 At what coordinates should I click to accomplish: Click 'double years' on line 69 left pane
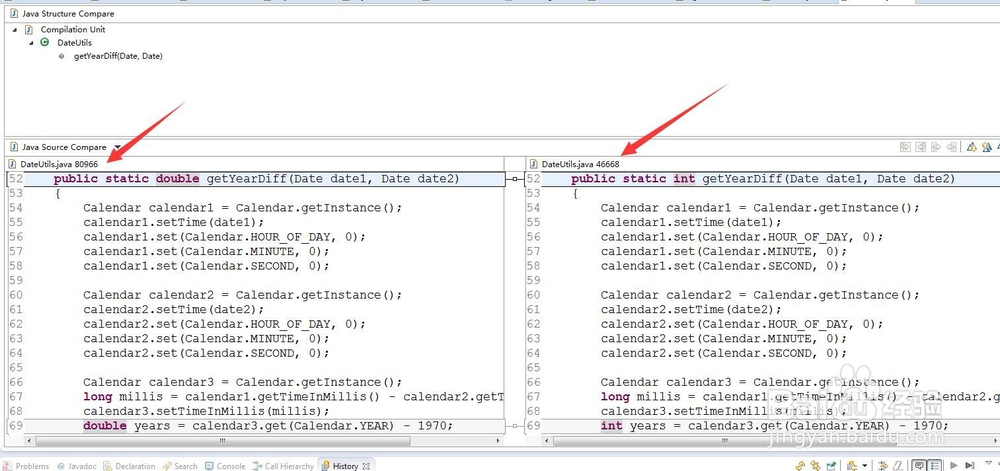126,426
